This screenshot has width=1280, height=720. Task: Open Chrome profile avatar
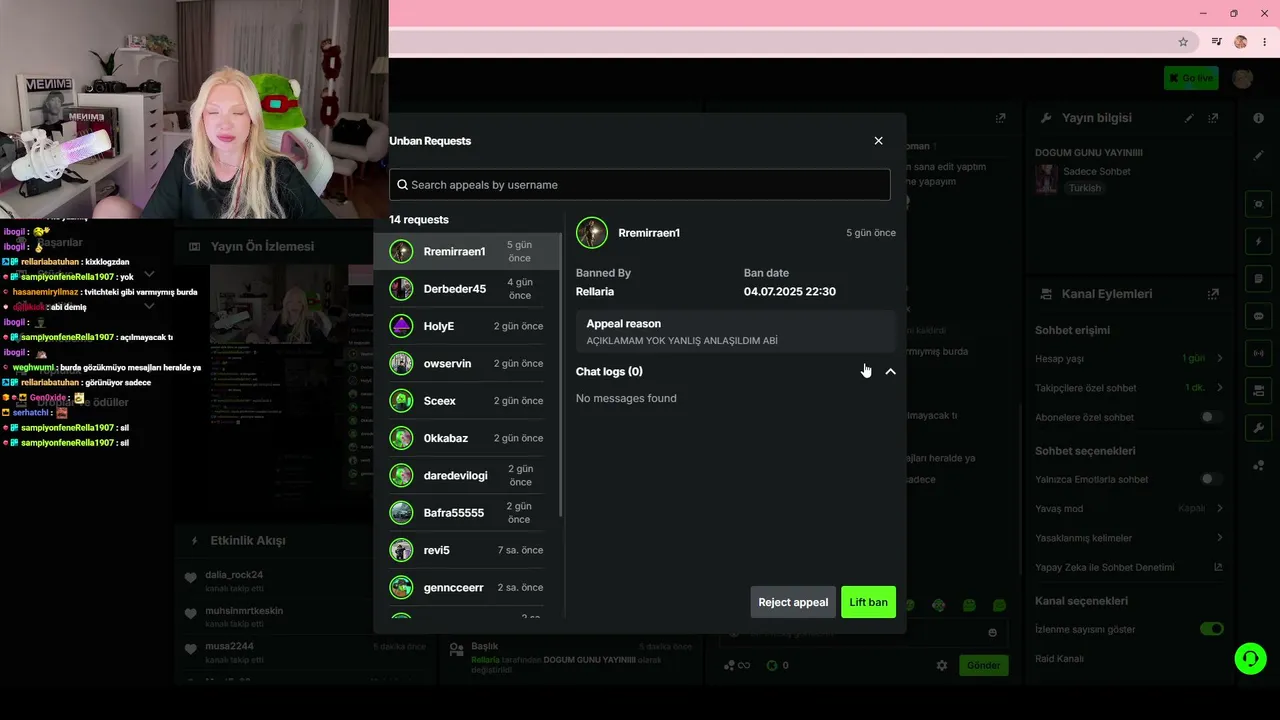click(1241, 42)
